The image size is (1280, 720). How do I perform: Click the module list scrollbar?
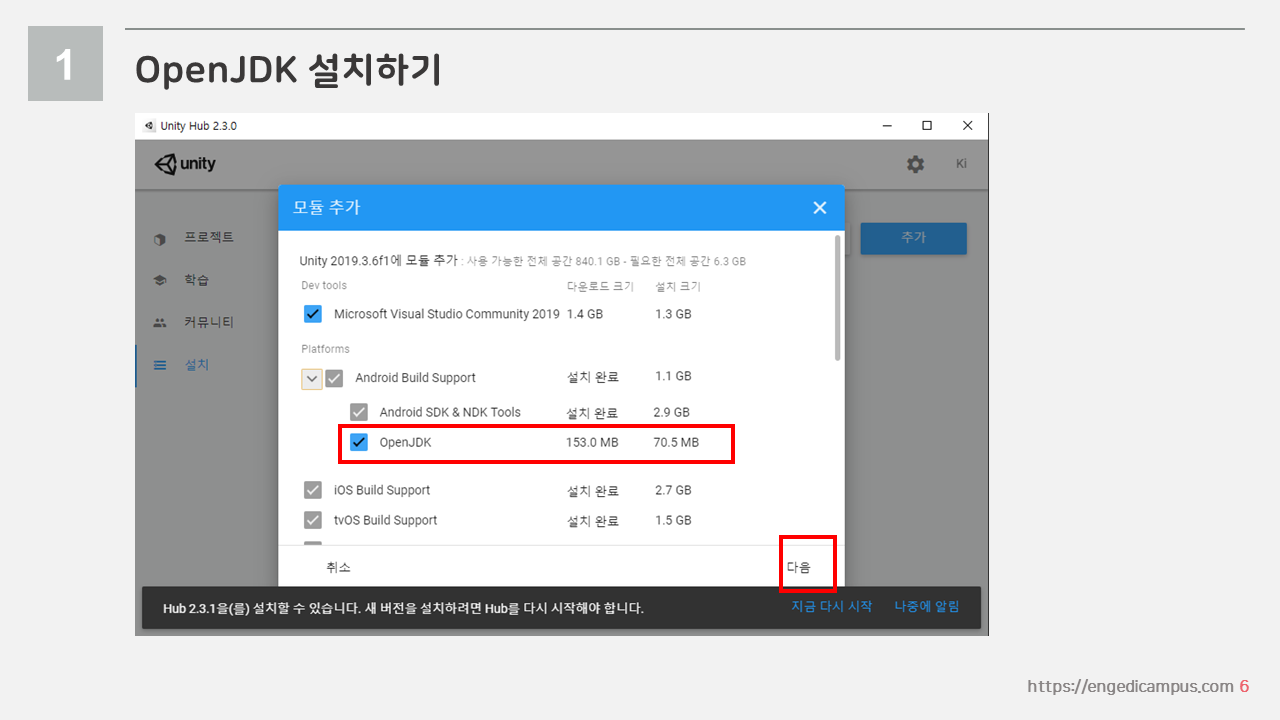838,298
